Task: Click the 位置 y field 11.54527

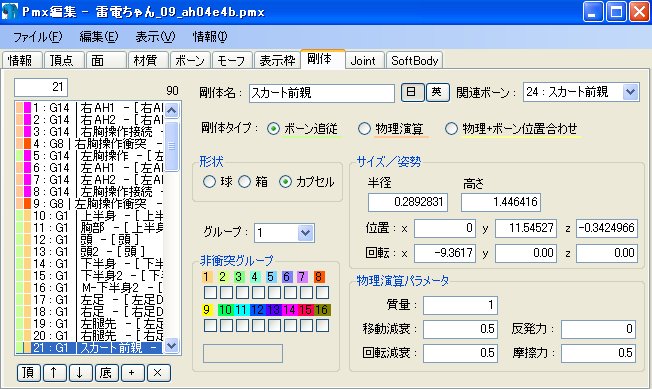Action: pos(526,228)
